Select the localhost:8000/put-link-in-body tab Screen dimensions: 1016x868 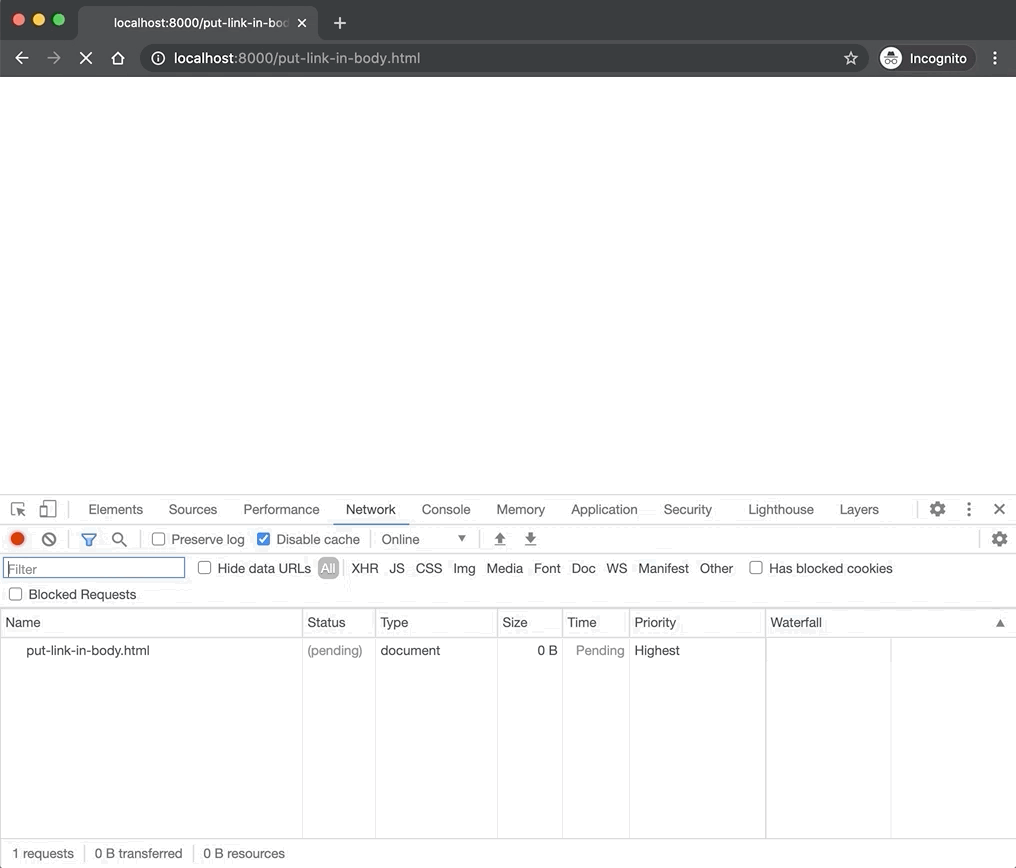point(198,23)
